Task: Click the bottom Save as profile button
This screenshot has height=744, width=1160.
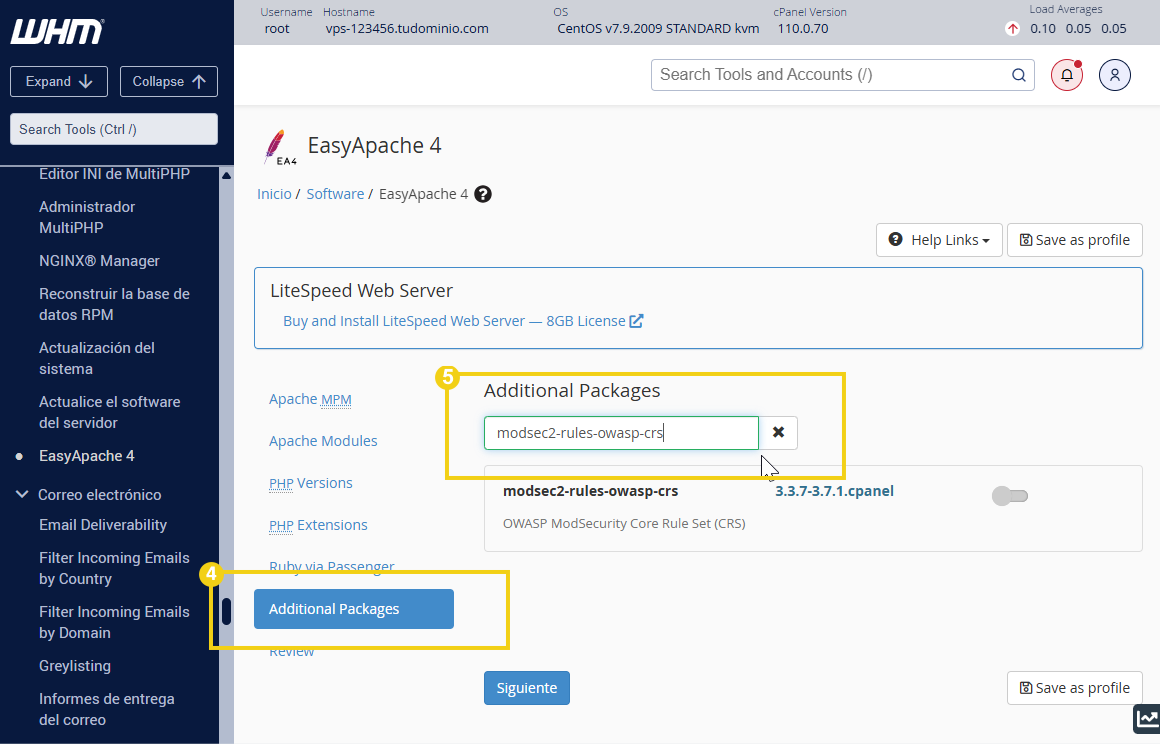Action: coord(1075,688)
